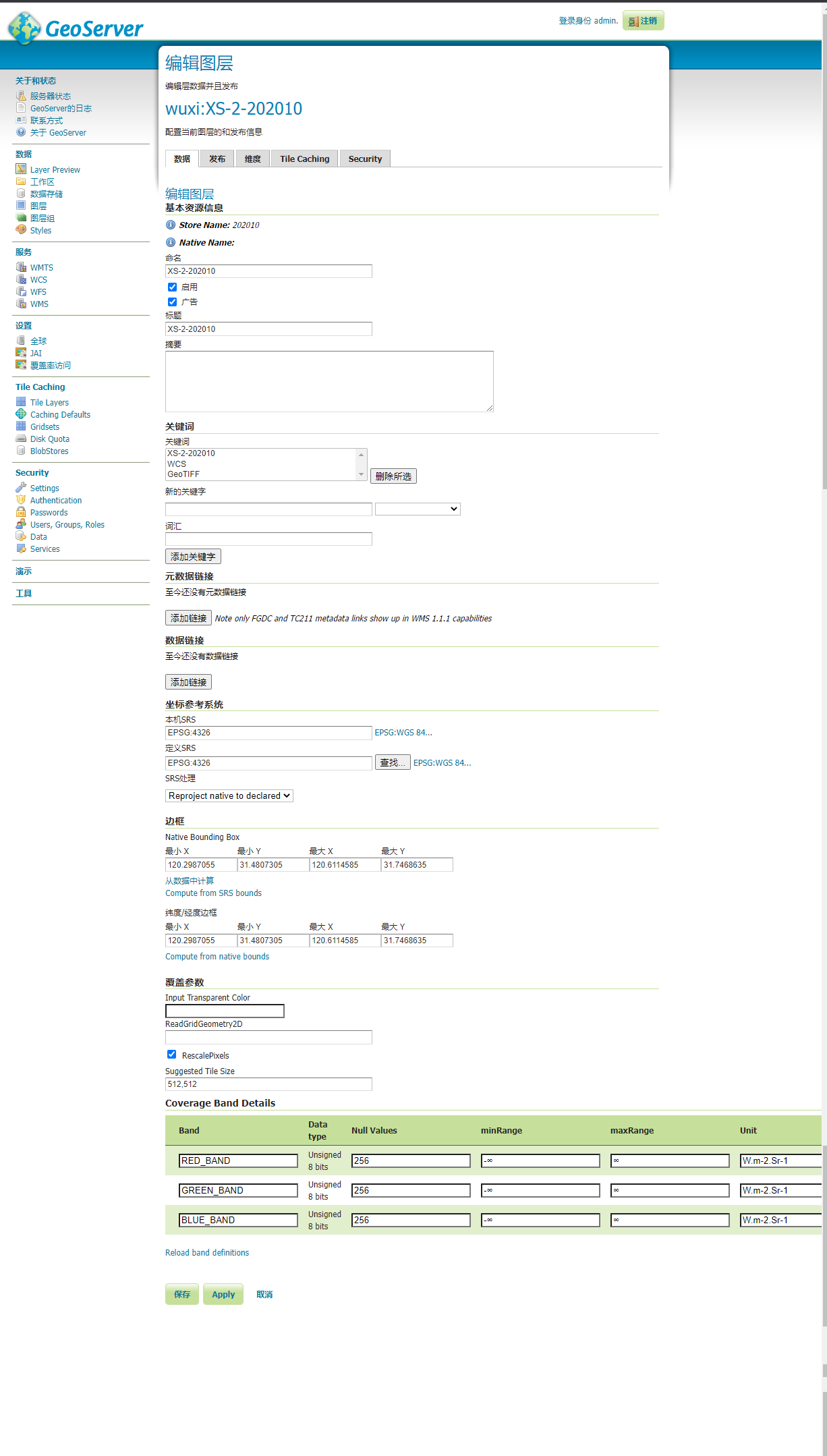The width and height of the screenshot is (827, 1456).
Task: Open the Passwords lock icon
Action: click(21, 512)
